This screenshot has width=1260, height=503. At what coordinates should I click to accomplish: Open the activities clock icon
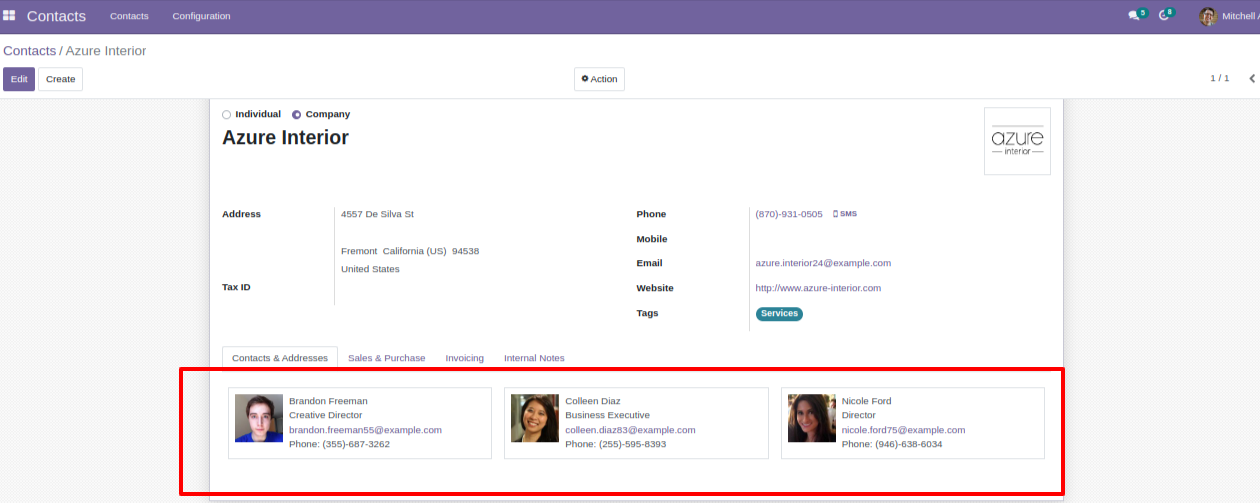click(x=1164, y=16)
